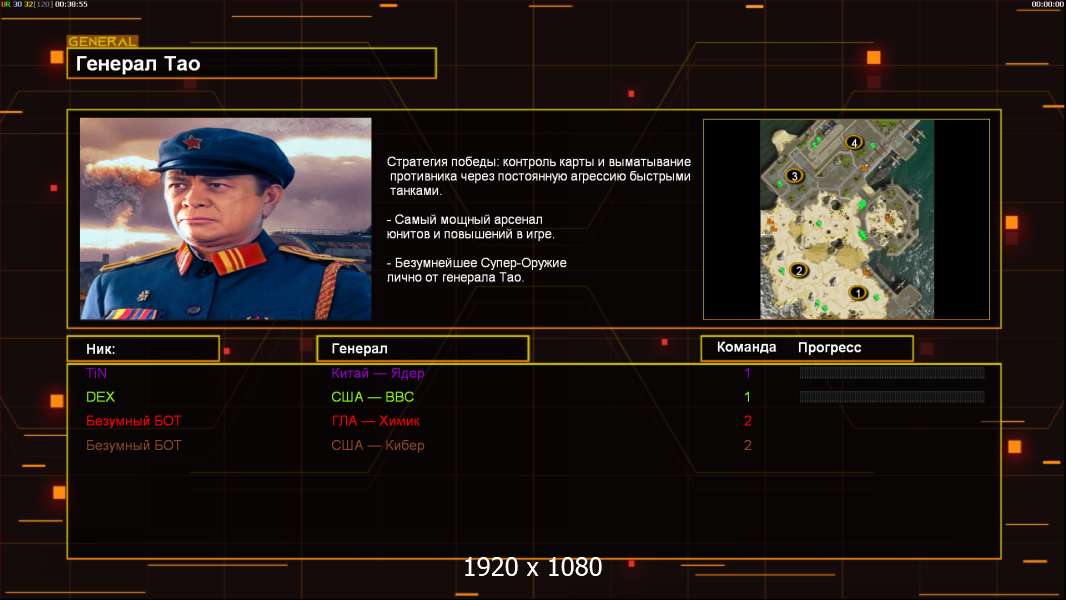The image size is (1066, 600).
Task: Click 'Китай — Ядер' general entry
Action: pyautogui.click(x=377, y=373)
